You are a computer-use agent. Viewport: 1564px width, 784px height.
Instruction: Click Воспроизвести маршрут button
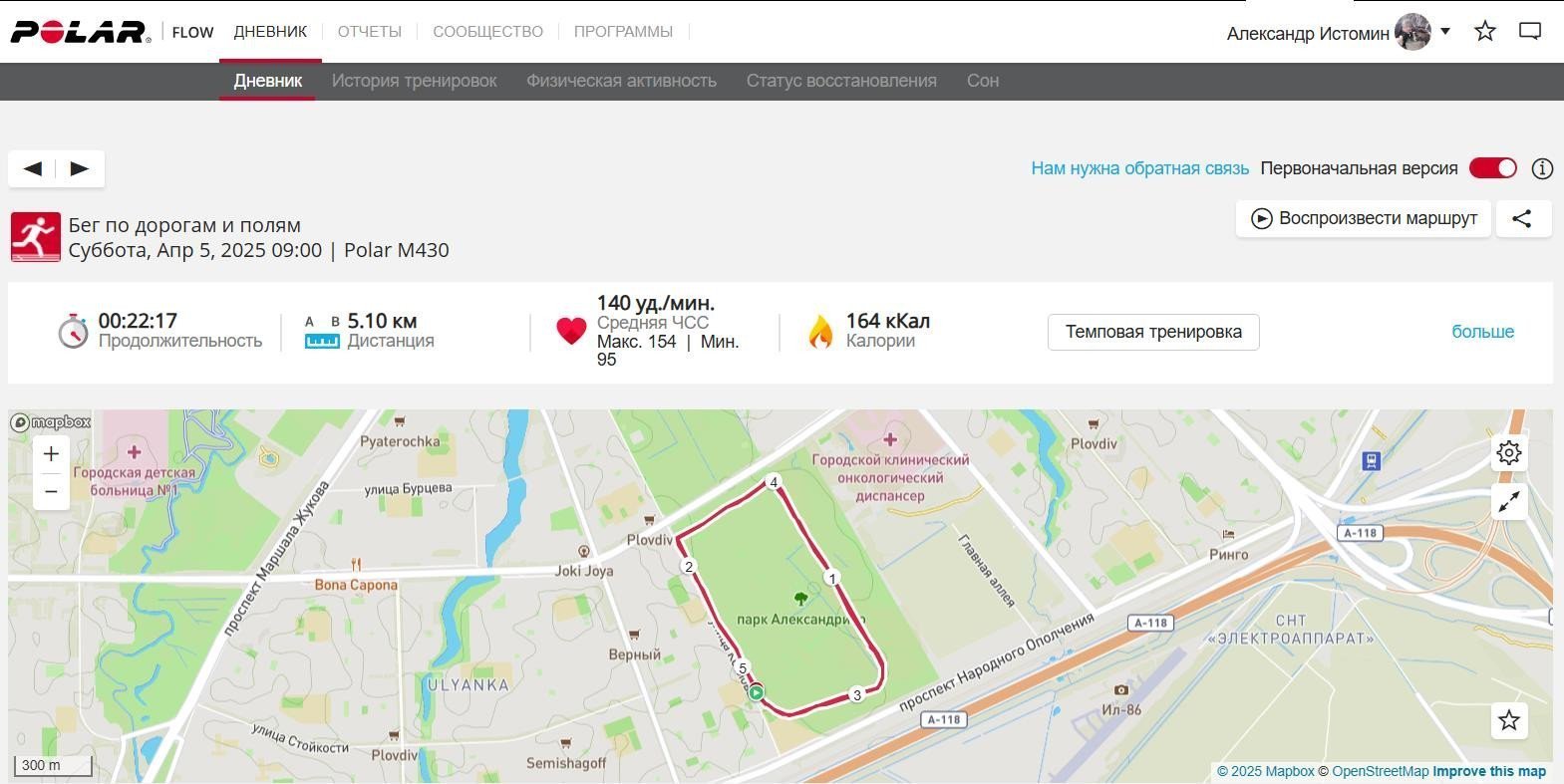coord(1364,218)
